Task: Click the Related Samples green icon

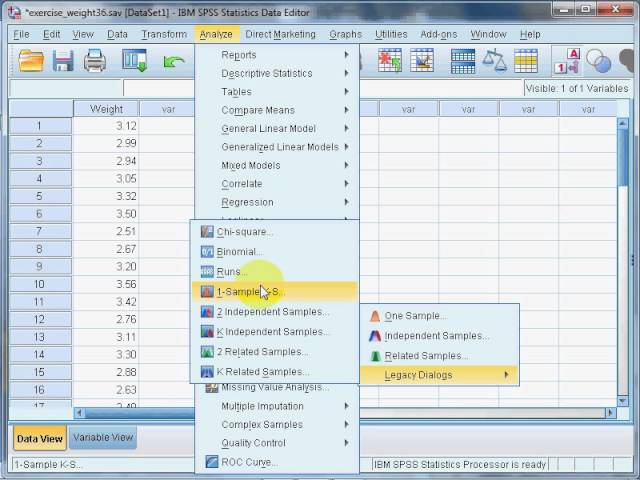Action: pyautogui.click(x=375, y=356)
